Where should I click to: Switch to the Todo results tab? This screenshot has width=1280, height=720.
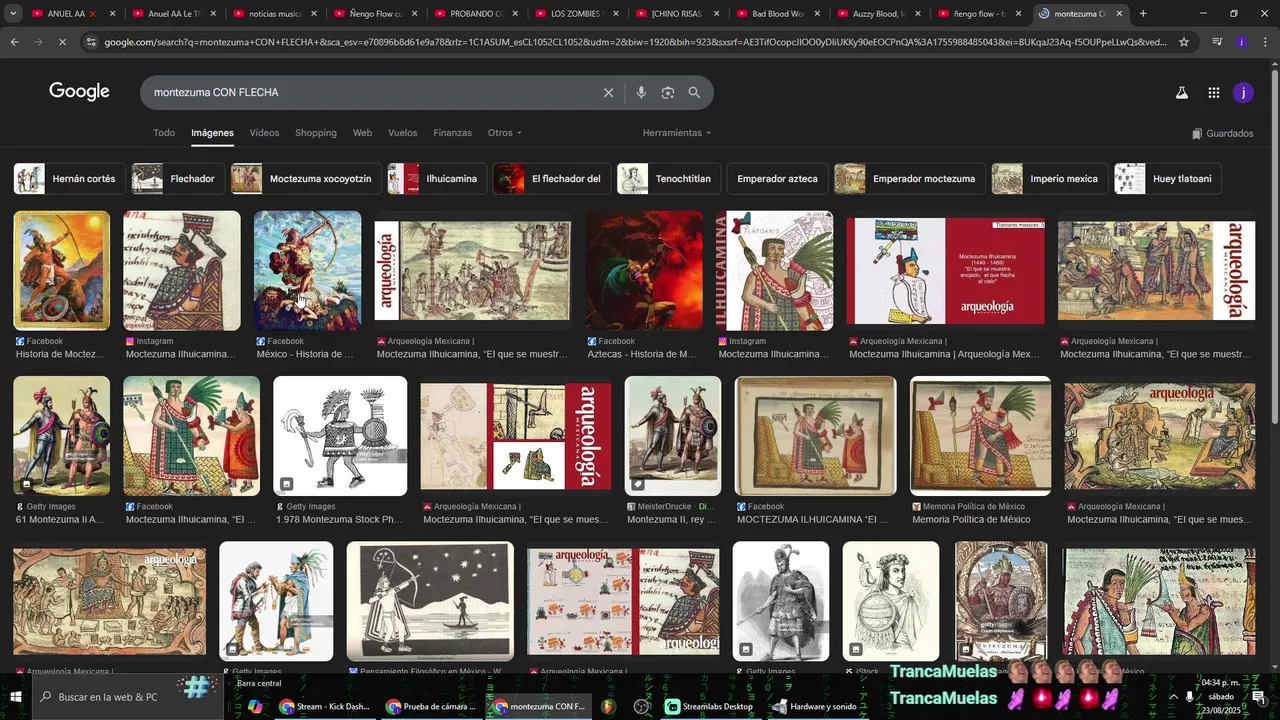tap(164, 133)
